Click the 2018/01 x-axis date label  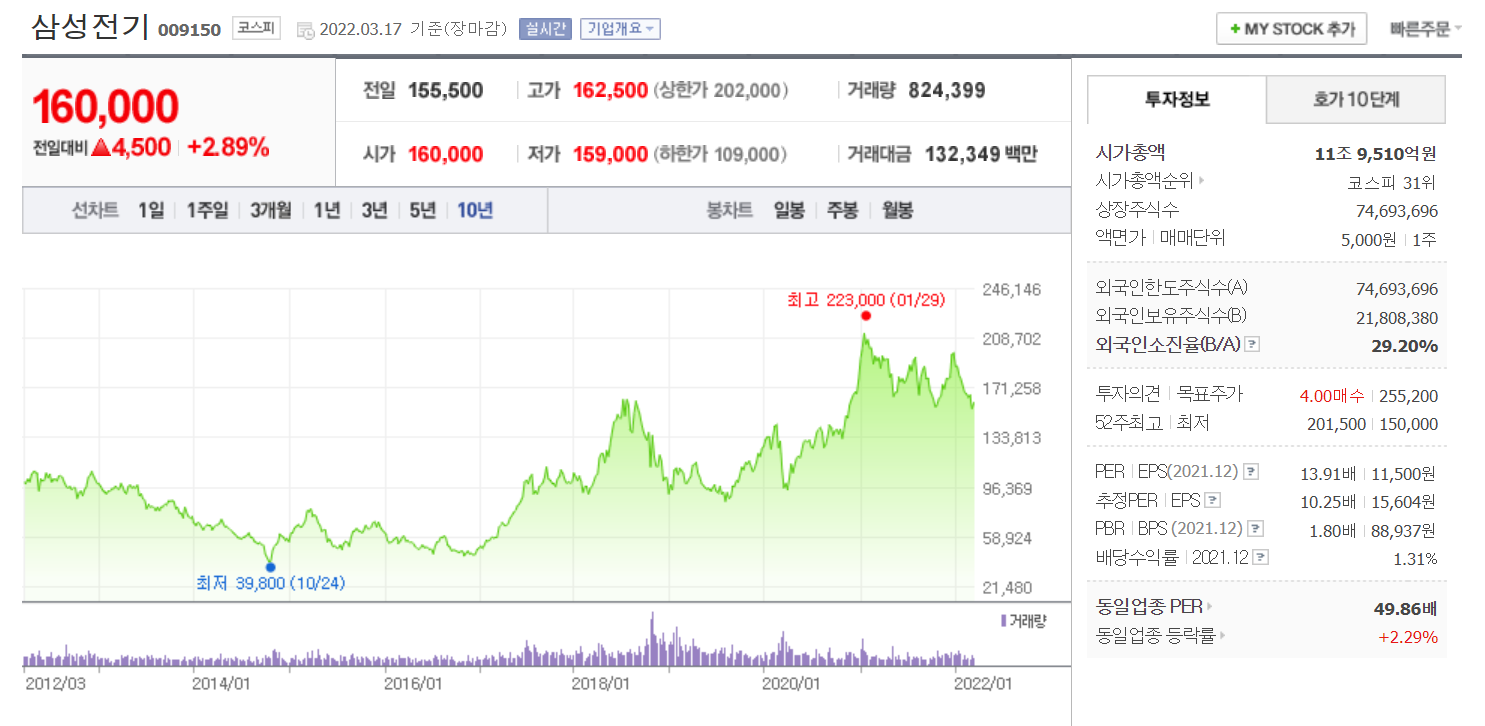600,683
